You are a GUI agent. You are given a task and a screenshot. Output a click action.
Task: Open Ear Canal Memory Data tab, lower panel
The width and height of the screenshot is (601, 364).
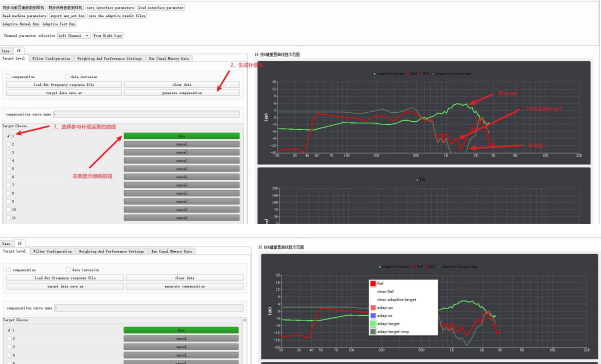point(172,251)
